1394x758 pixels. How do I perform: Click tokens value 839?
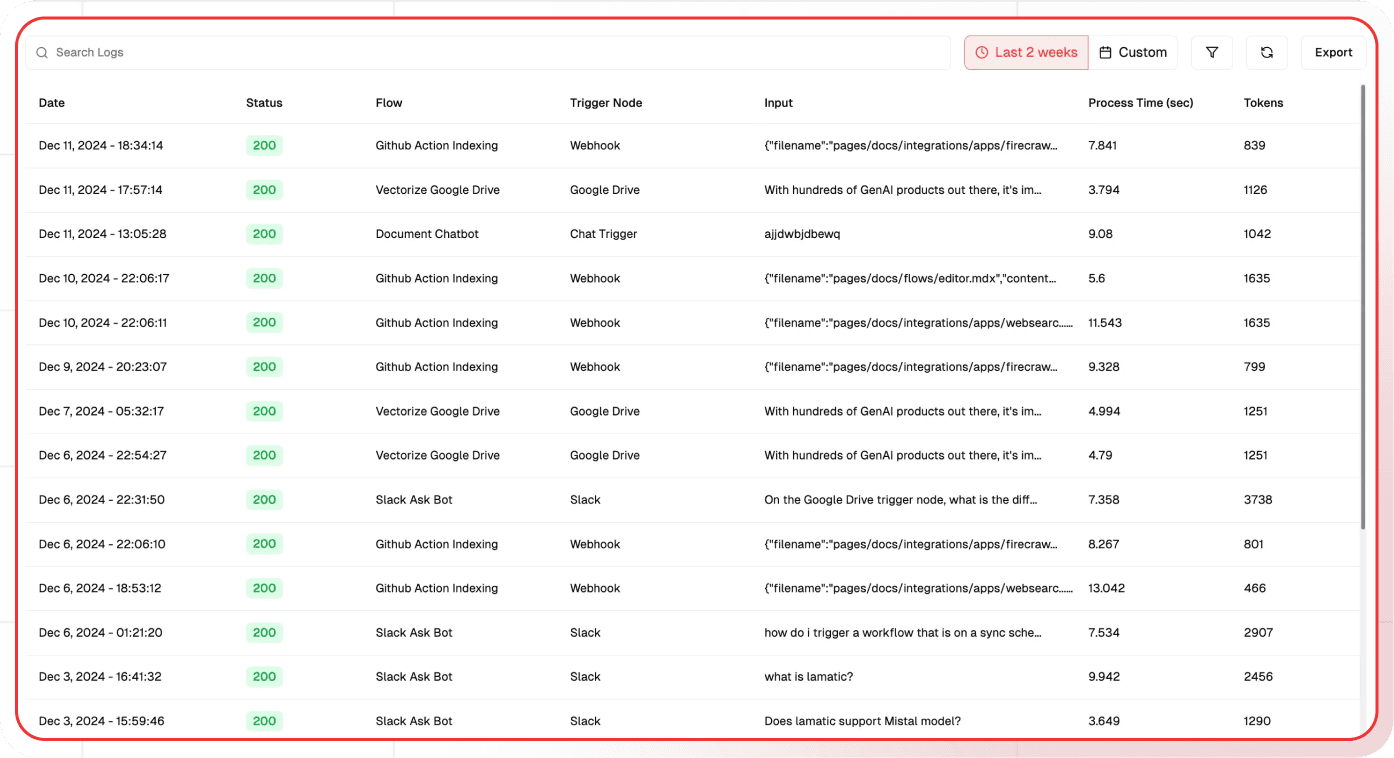pyautogui.click(x=1255, y=146)
